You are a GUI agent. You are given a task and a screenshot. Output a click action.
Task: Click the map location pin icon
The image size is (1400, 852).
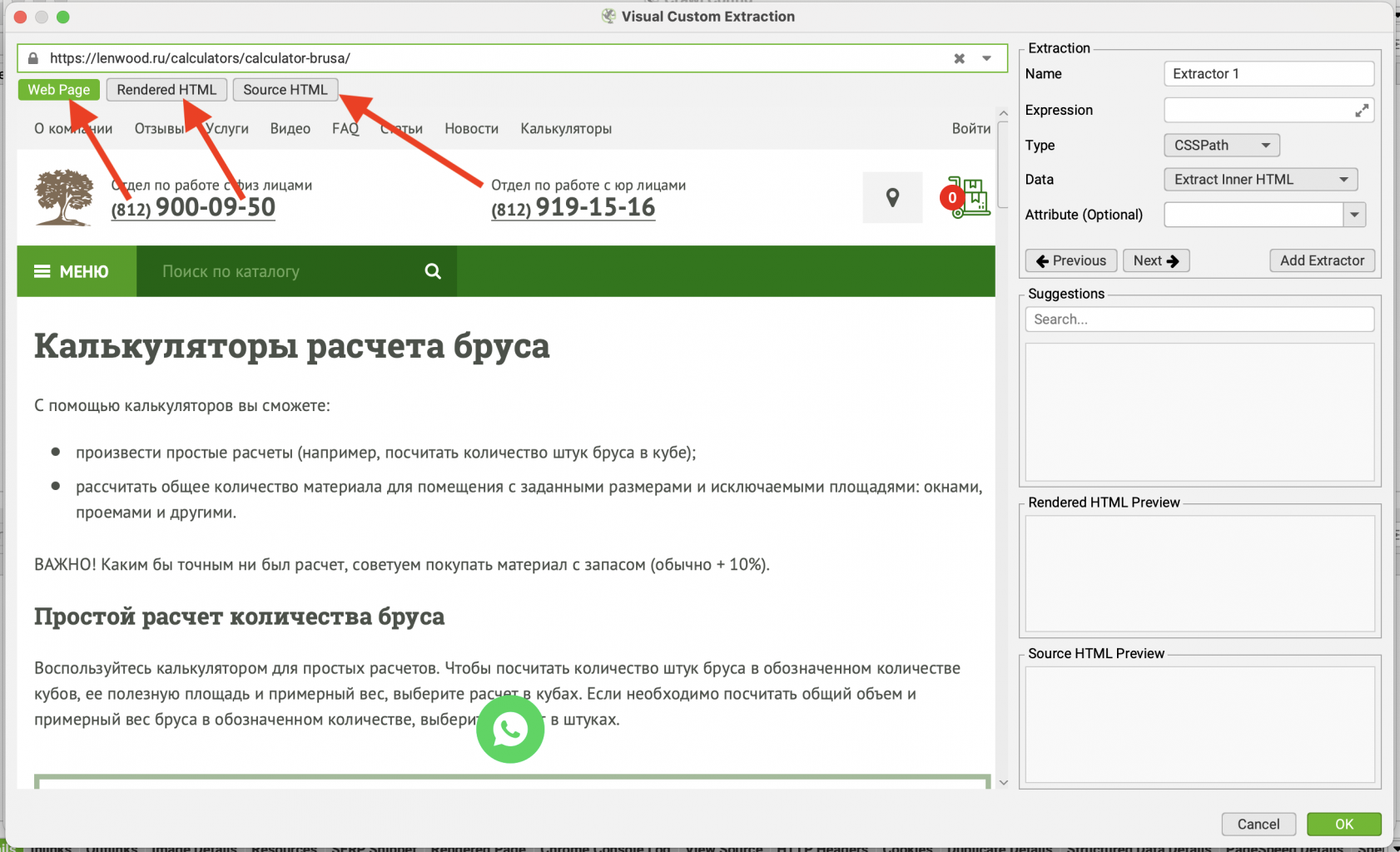click(892, 197)
